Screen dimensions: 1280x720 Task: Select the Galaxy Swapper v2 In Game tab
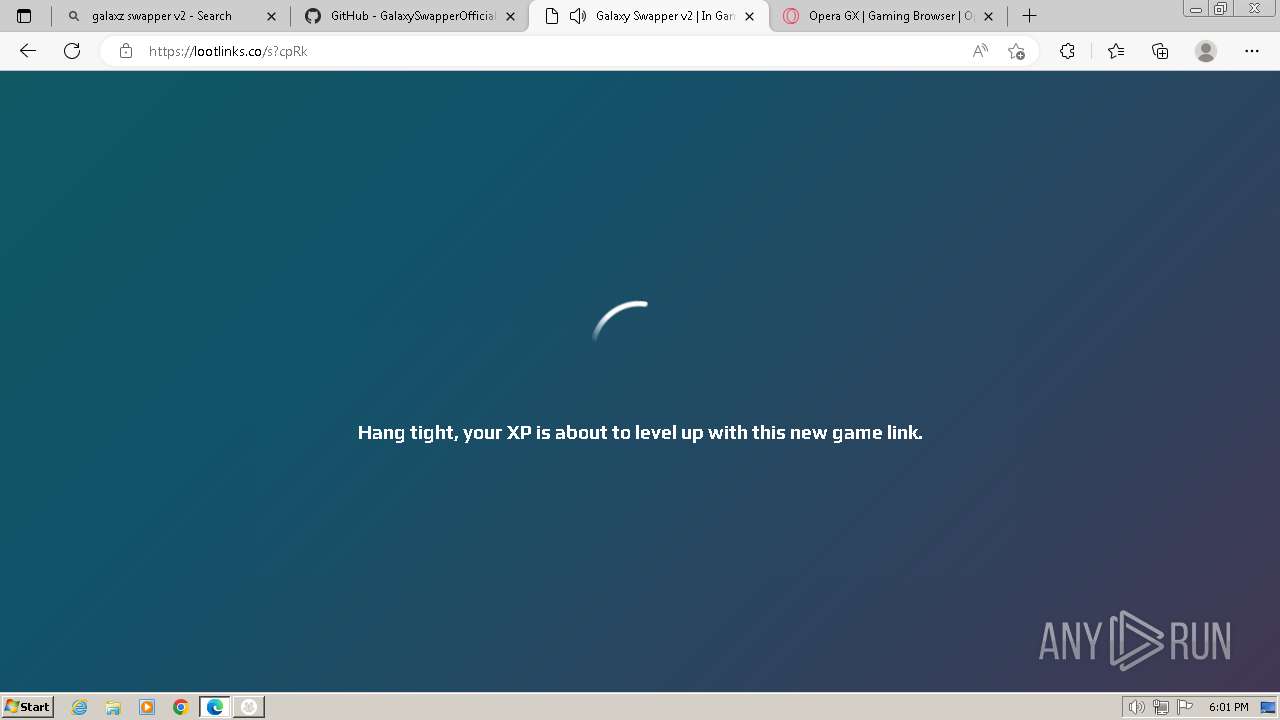pyautogui.click(x=649, y=16)
